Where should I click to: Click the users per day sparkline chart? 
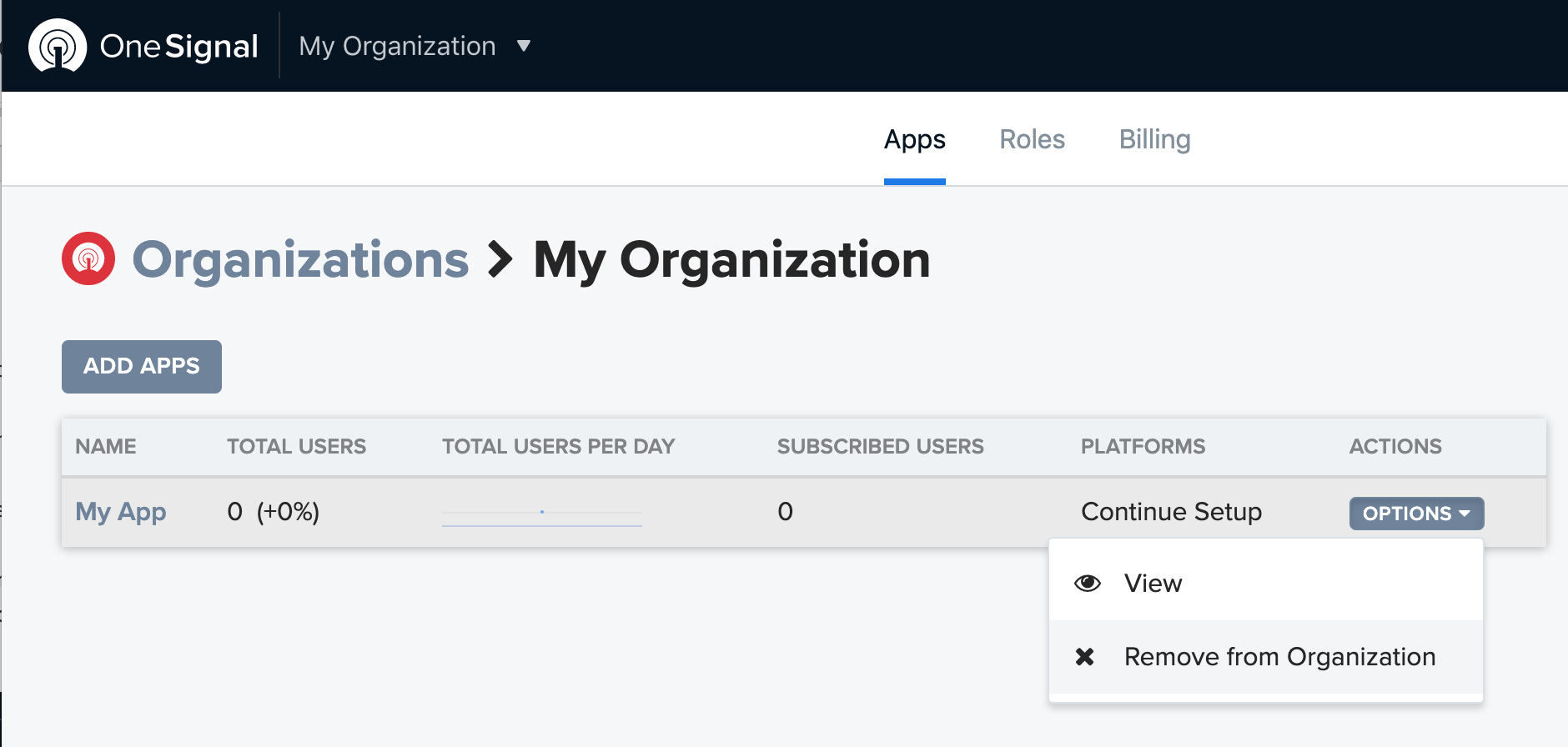pyautogui.click(x=542, y=513)
